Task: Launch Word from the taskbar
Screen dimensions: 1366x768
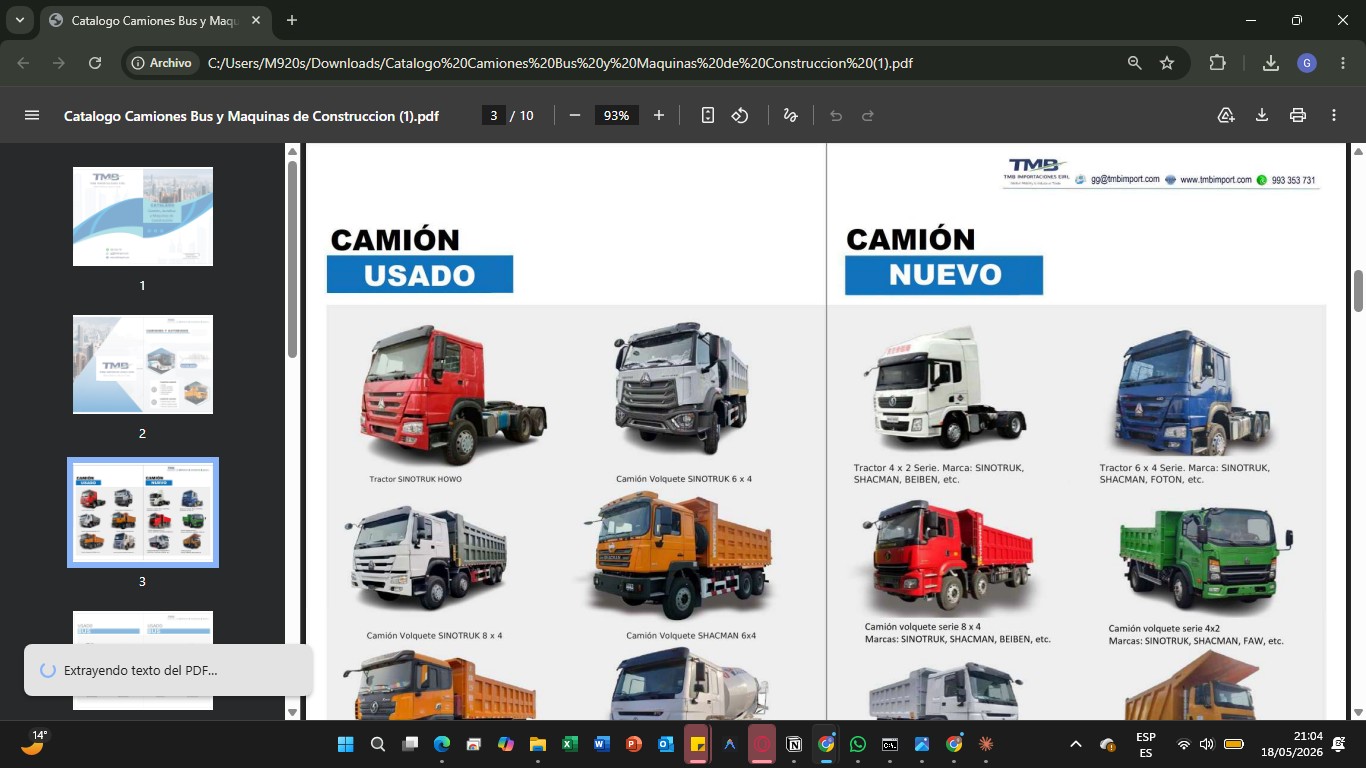Action: [x=602, y=744]
